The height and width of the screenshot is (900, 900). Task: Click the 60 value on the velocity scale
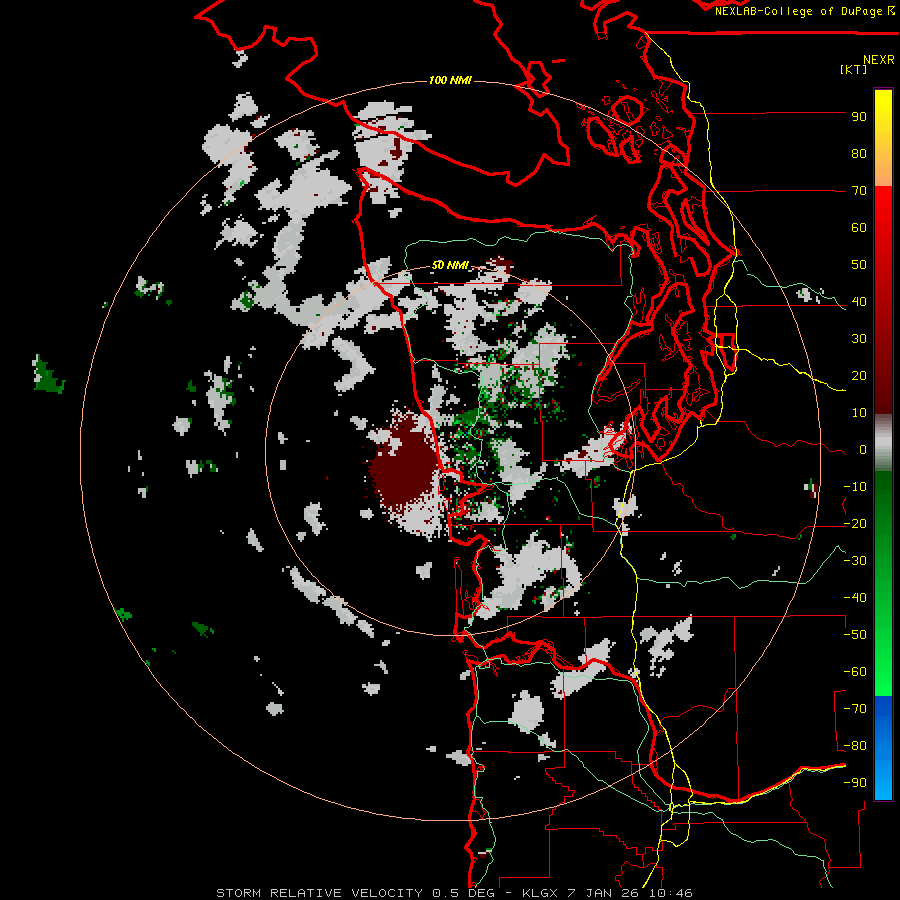tap(859, 228)
